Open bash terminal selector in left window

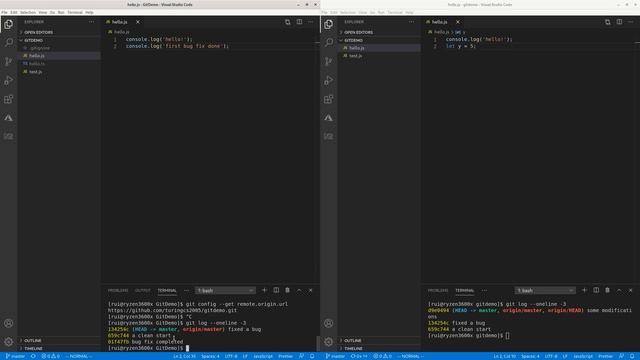pos(225,291)
